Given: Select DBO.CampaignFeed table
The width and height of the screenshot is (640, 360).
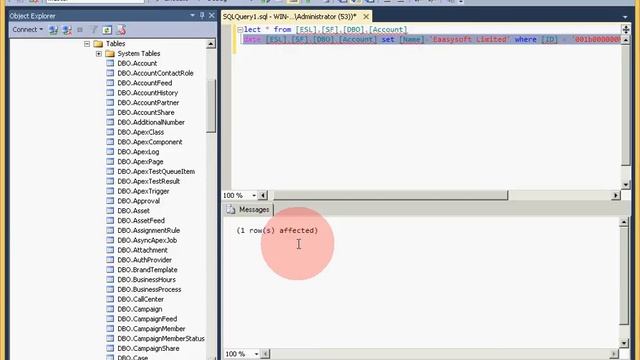Looking at the screenshot, I should (147, 319).
